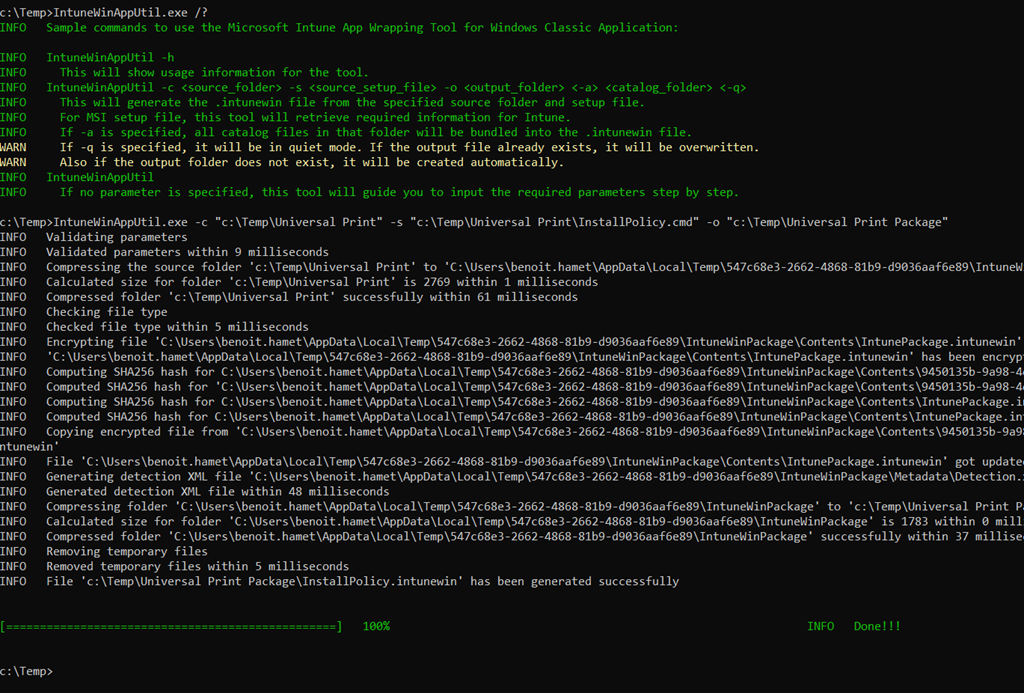Click the 'Done!!!' status text
The width and height of the screenshot is (1024, 693).
point(877,627)
